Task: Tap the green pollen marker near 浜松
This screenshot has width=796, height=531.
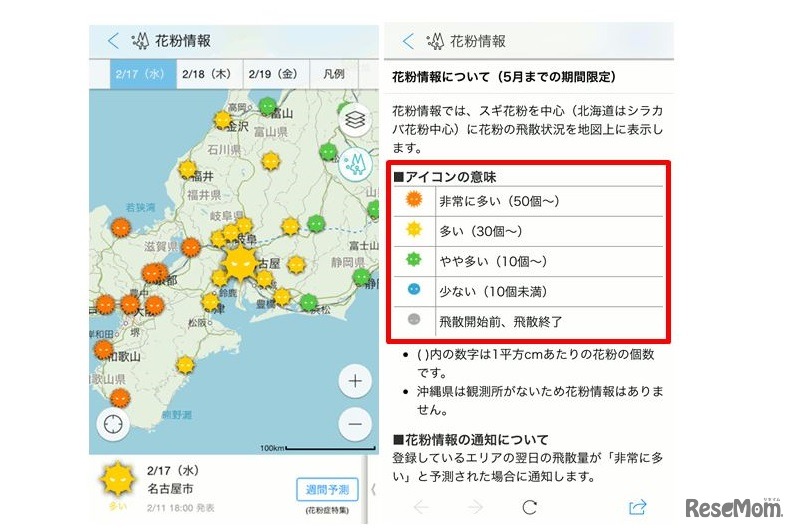Action: pyautogui.click(x=308, y=303)
